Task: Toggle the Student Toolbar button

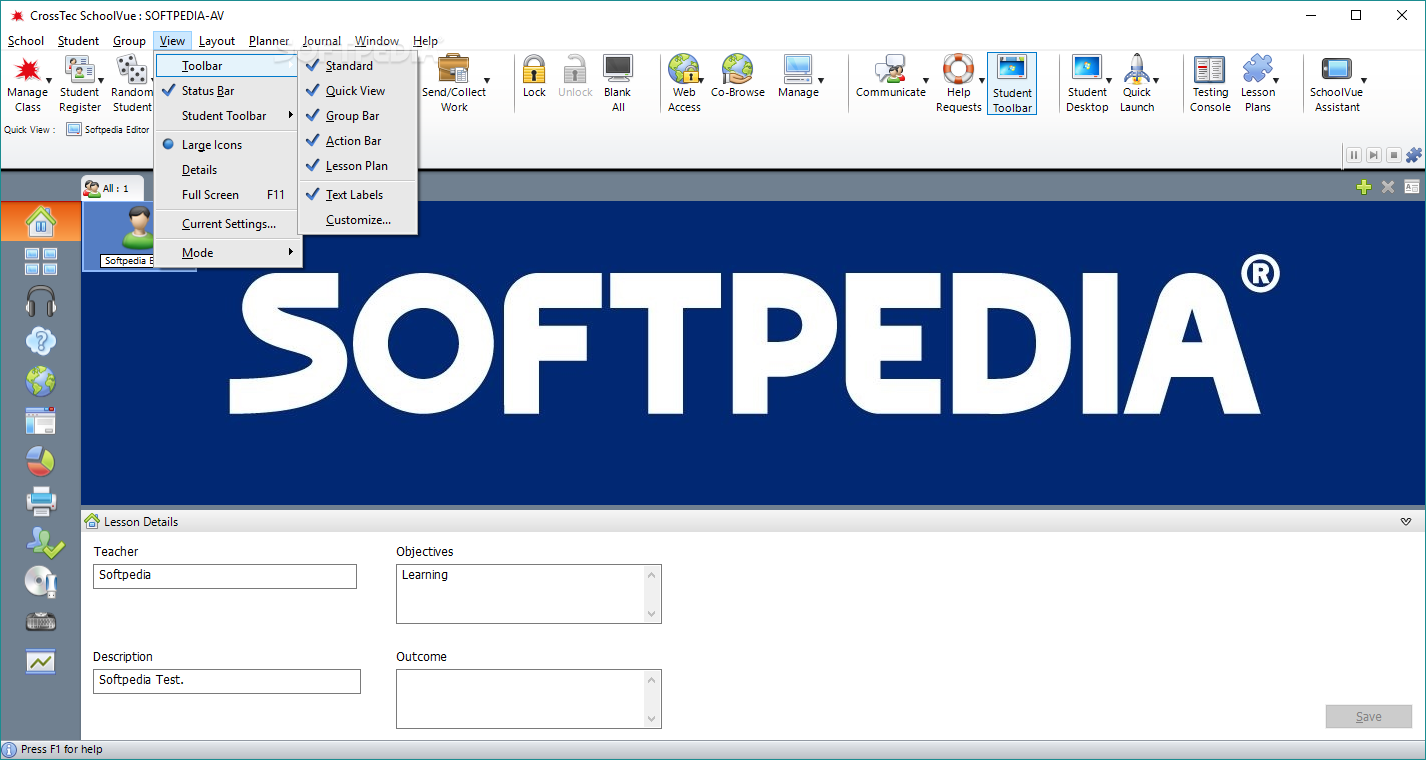Action: pyautogui.click(x=1012, y=84)
